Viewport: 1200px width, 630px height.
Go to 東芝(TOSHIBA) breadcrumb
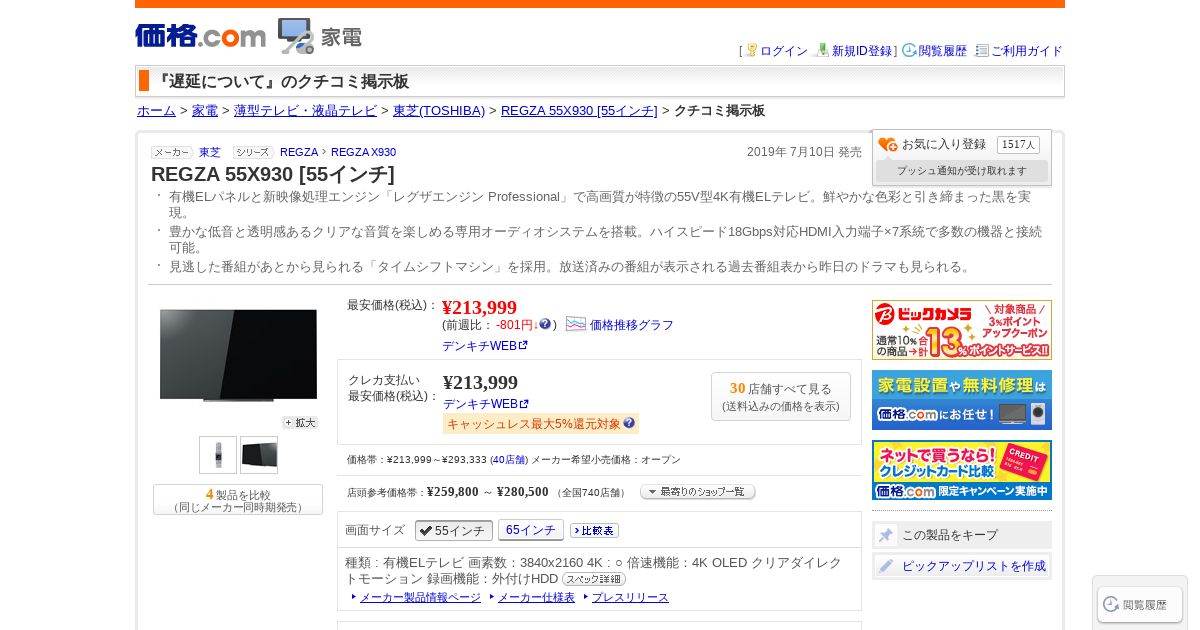click(439, 111)
